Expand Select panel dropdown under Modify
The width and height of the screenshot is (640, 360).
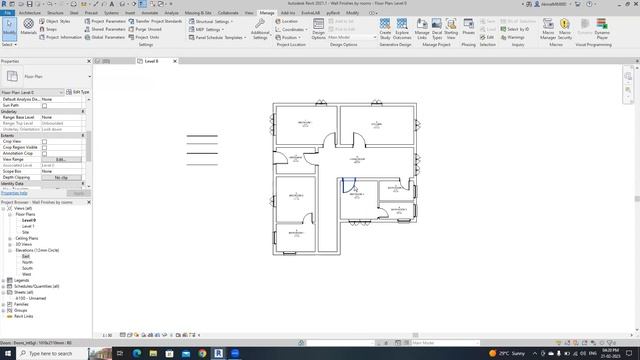[9, 44]
